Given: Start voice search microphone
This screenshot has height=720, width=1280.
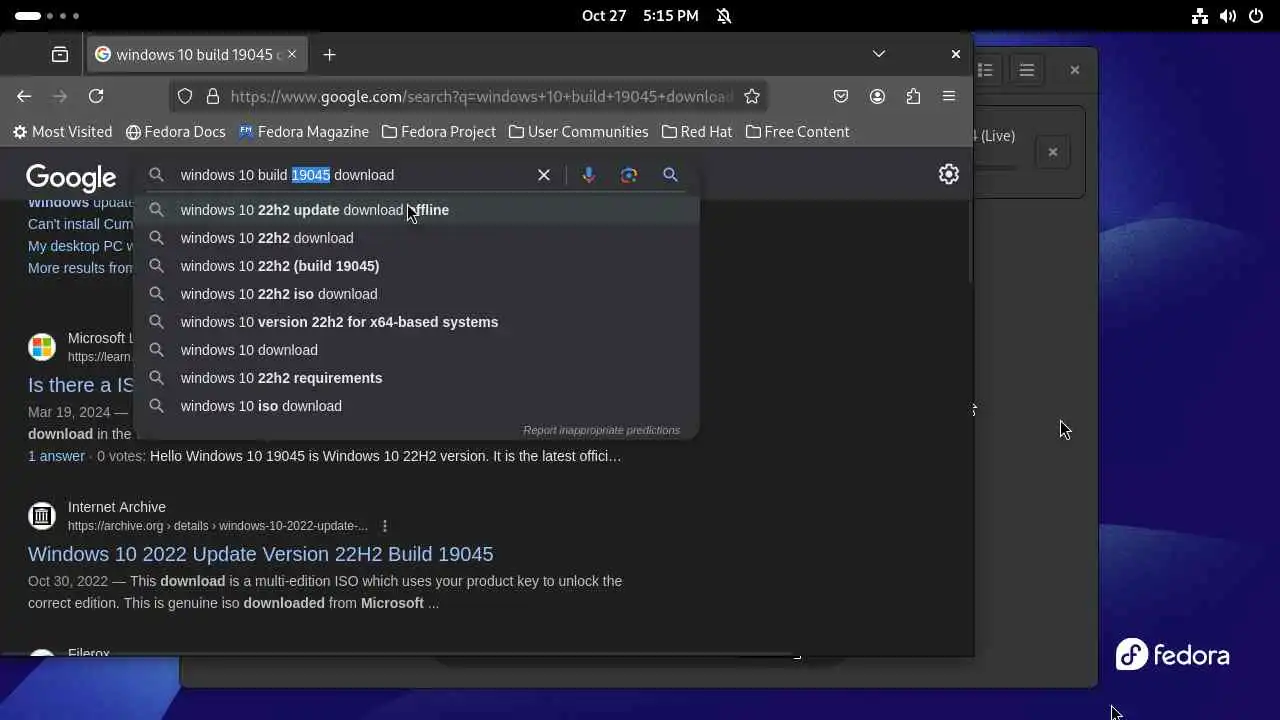Looking at the screenshot, I should coord(588,175).
